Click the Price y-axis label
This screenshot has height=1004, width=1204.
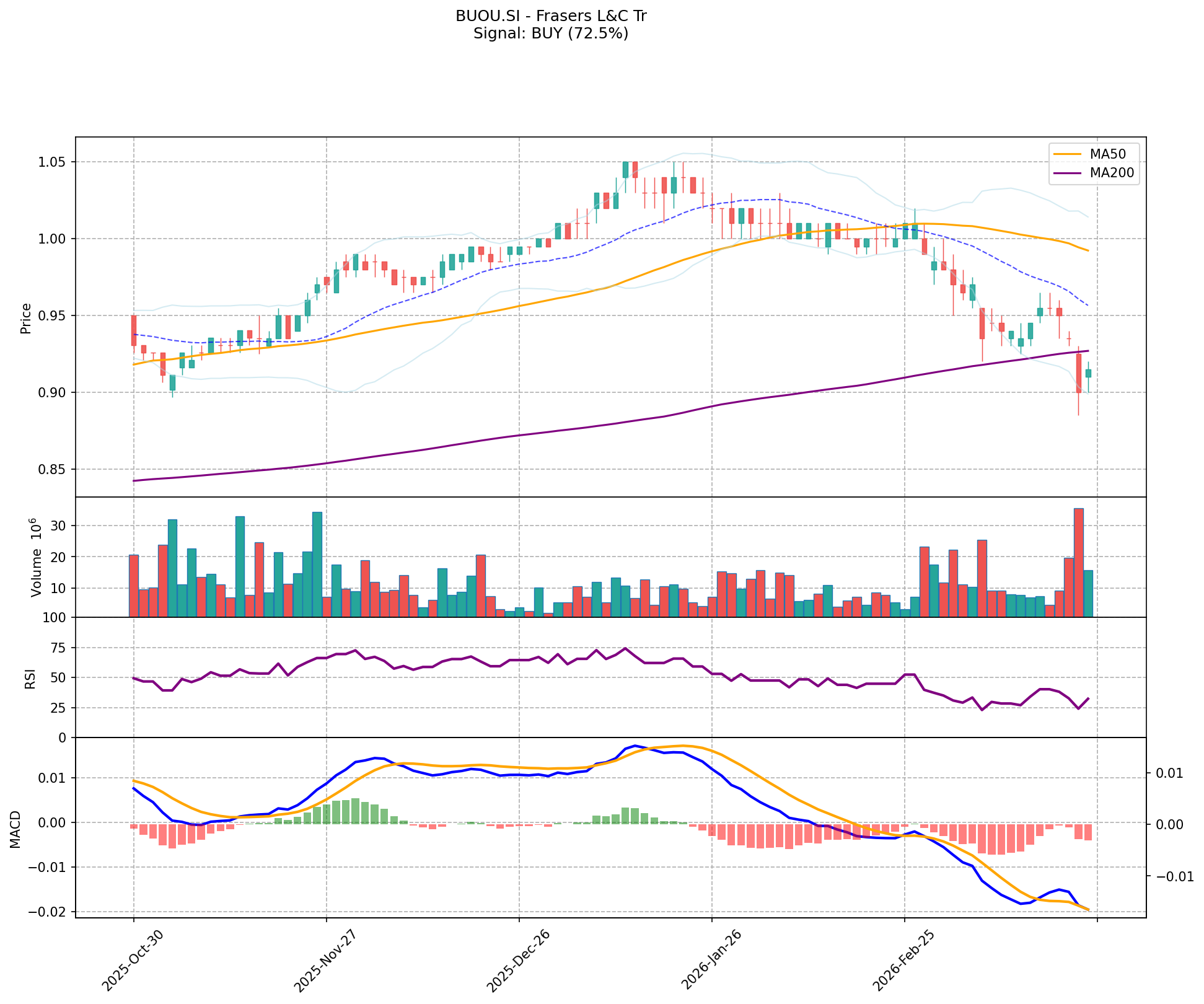(26, 318)
